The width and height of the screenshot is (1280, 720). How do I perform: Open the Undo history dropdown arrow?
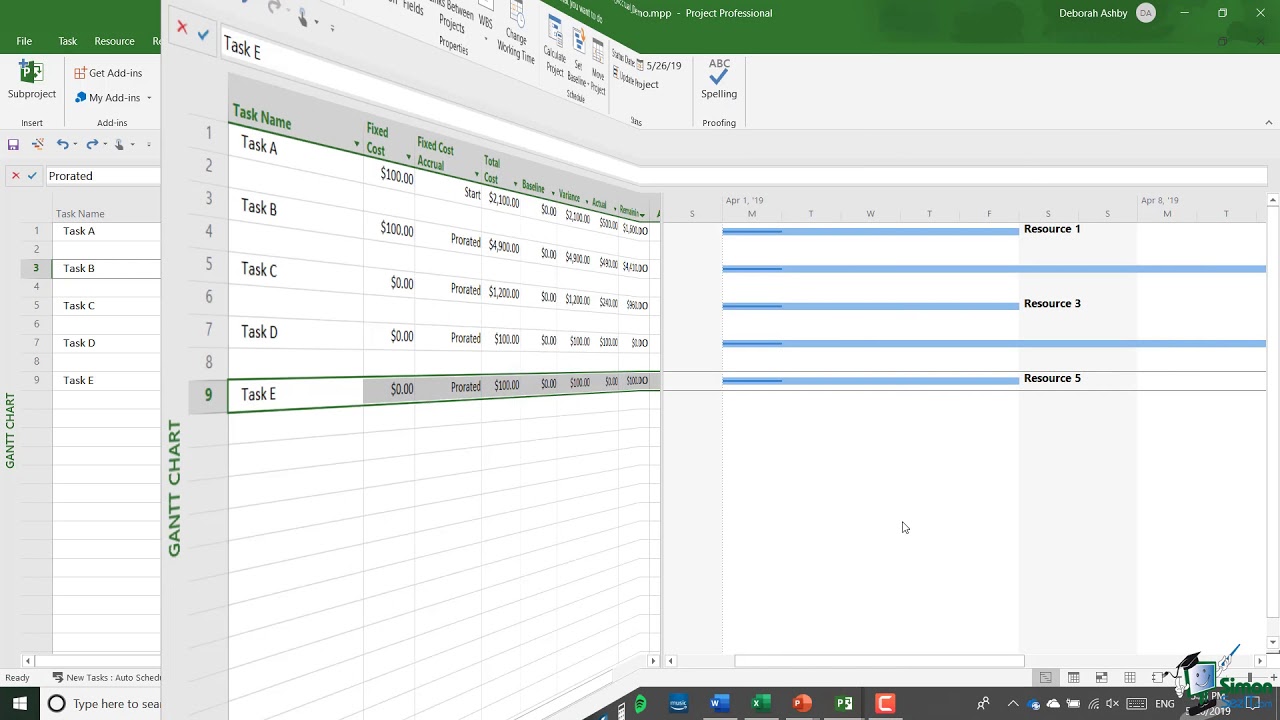pyautogui.click(x=75, y=145)
